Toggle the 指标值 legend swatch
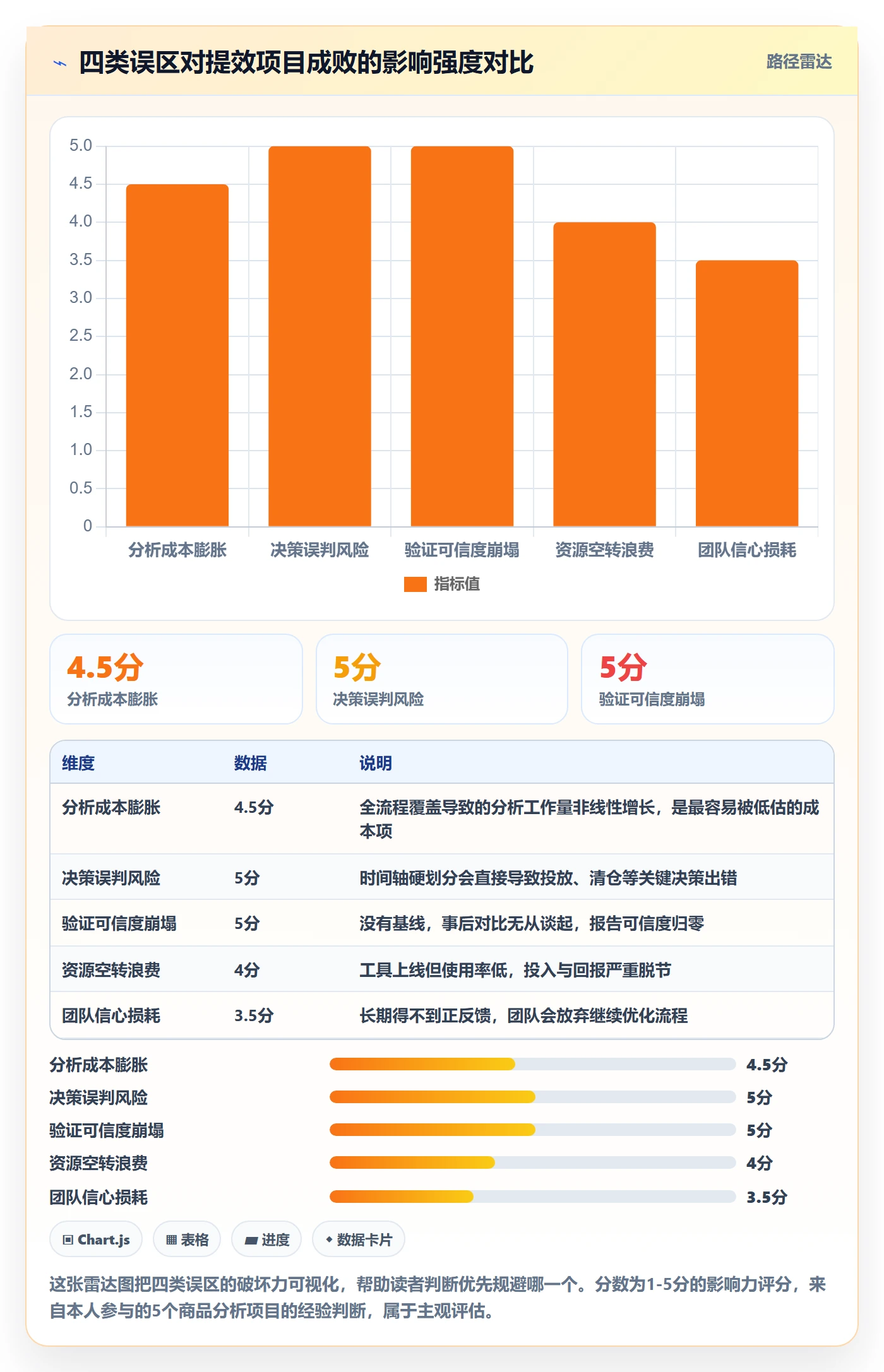Viewport: 884px width, 1372px height. 415,584
